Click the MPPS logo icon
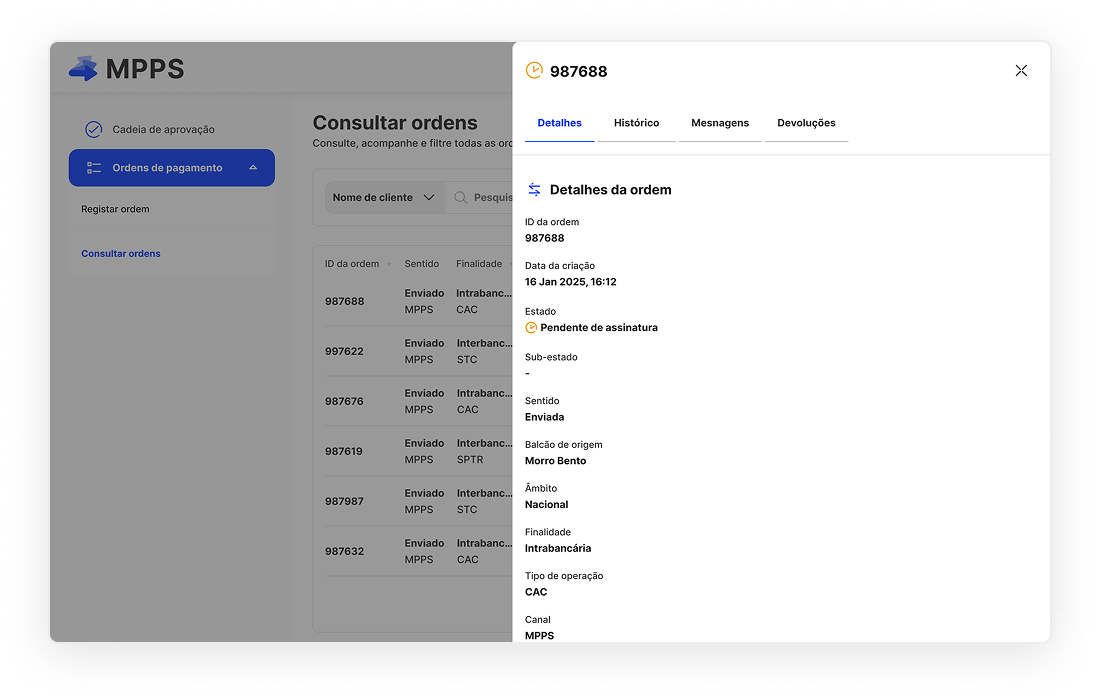 pyautogui.click(x=83, y=69)
